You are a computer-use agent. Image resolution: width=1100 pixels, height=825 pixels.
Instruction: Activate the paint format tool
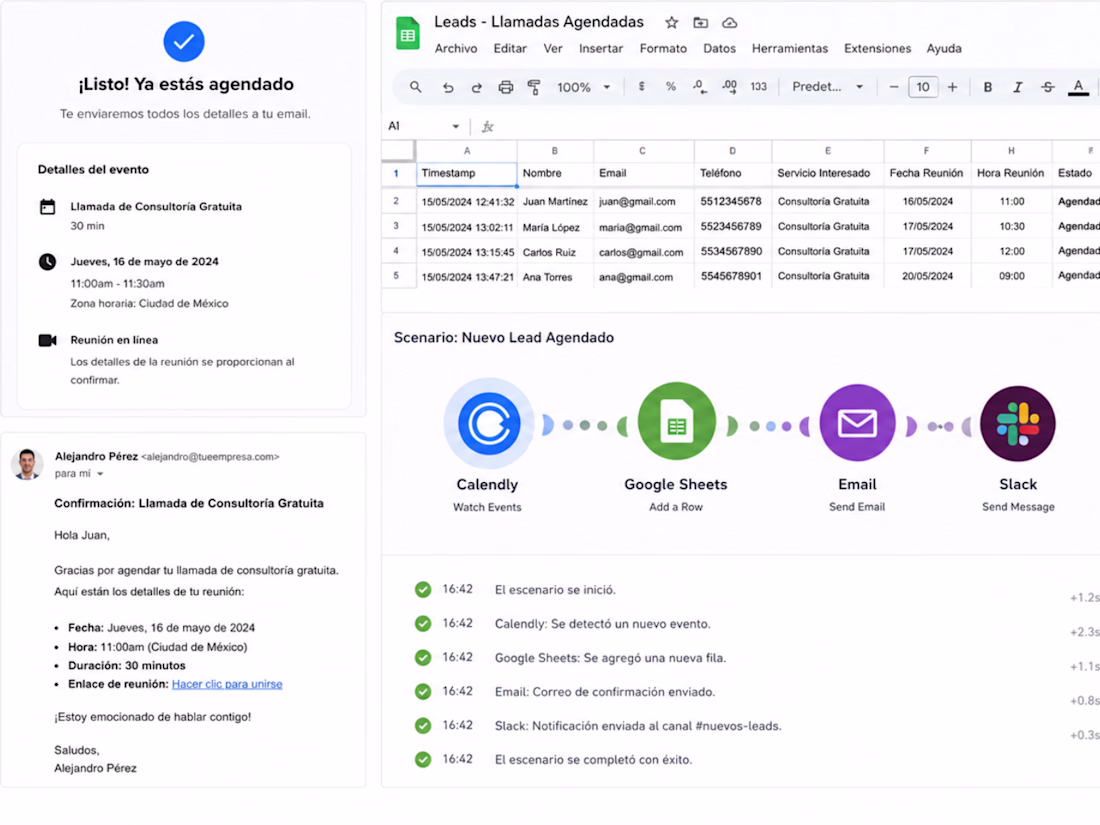tap(534, 87)
